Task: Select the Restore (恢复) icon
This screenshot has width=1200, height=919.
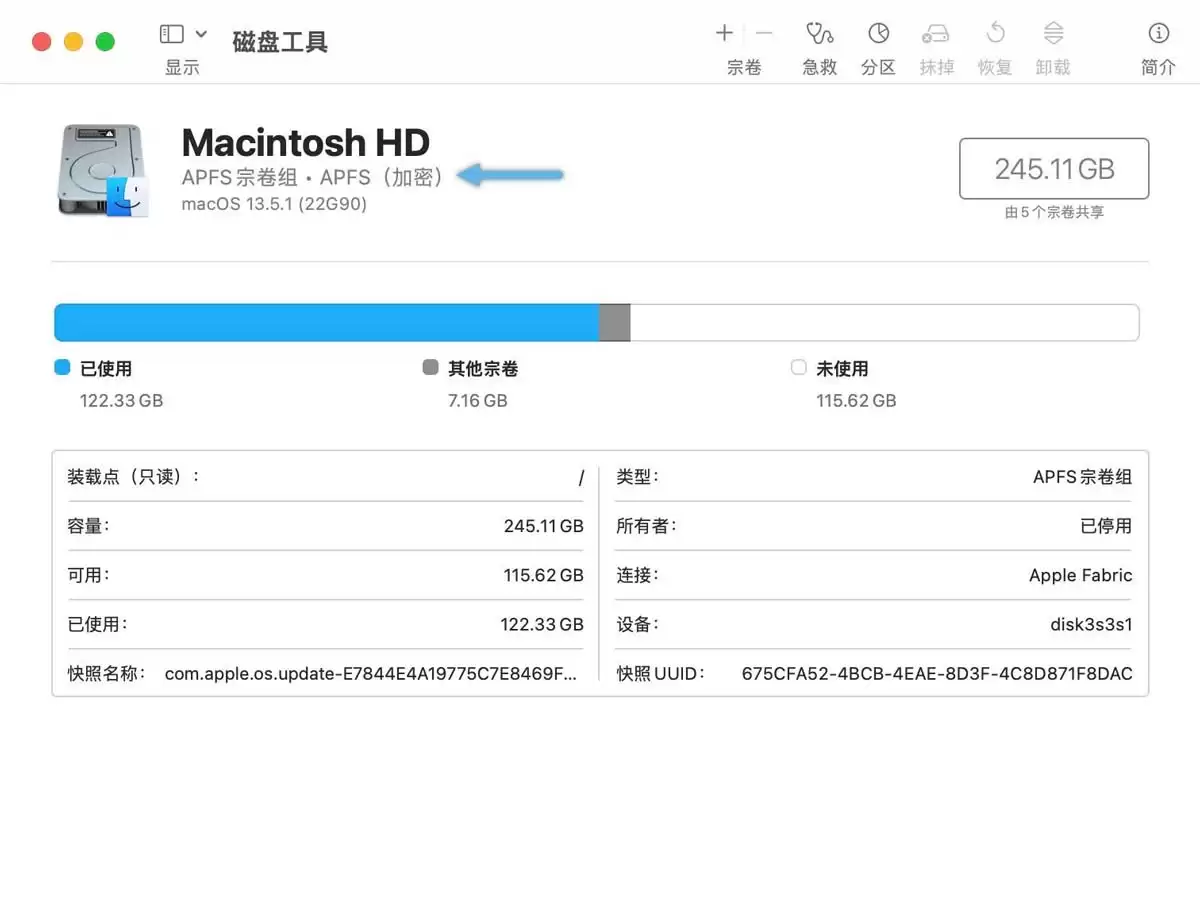Action: (x=994, y=42)
